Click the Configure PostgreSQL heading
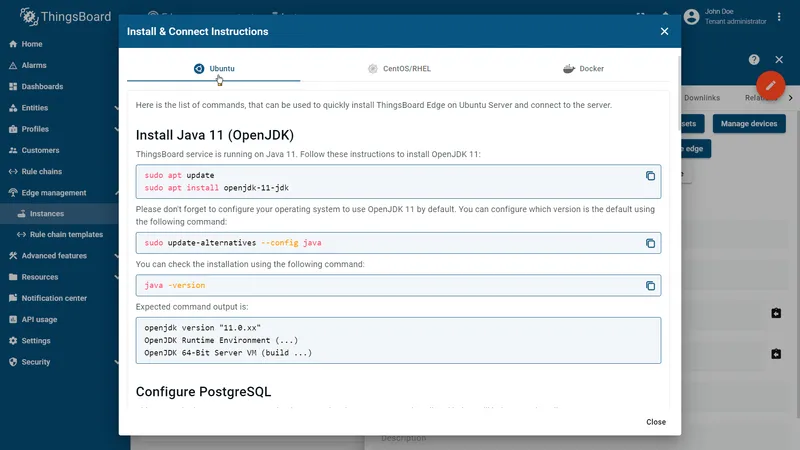The image size is (800, 450). pyautogui.click(x=203, y=391)
